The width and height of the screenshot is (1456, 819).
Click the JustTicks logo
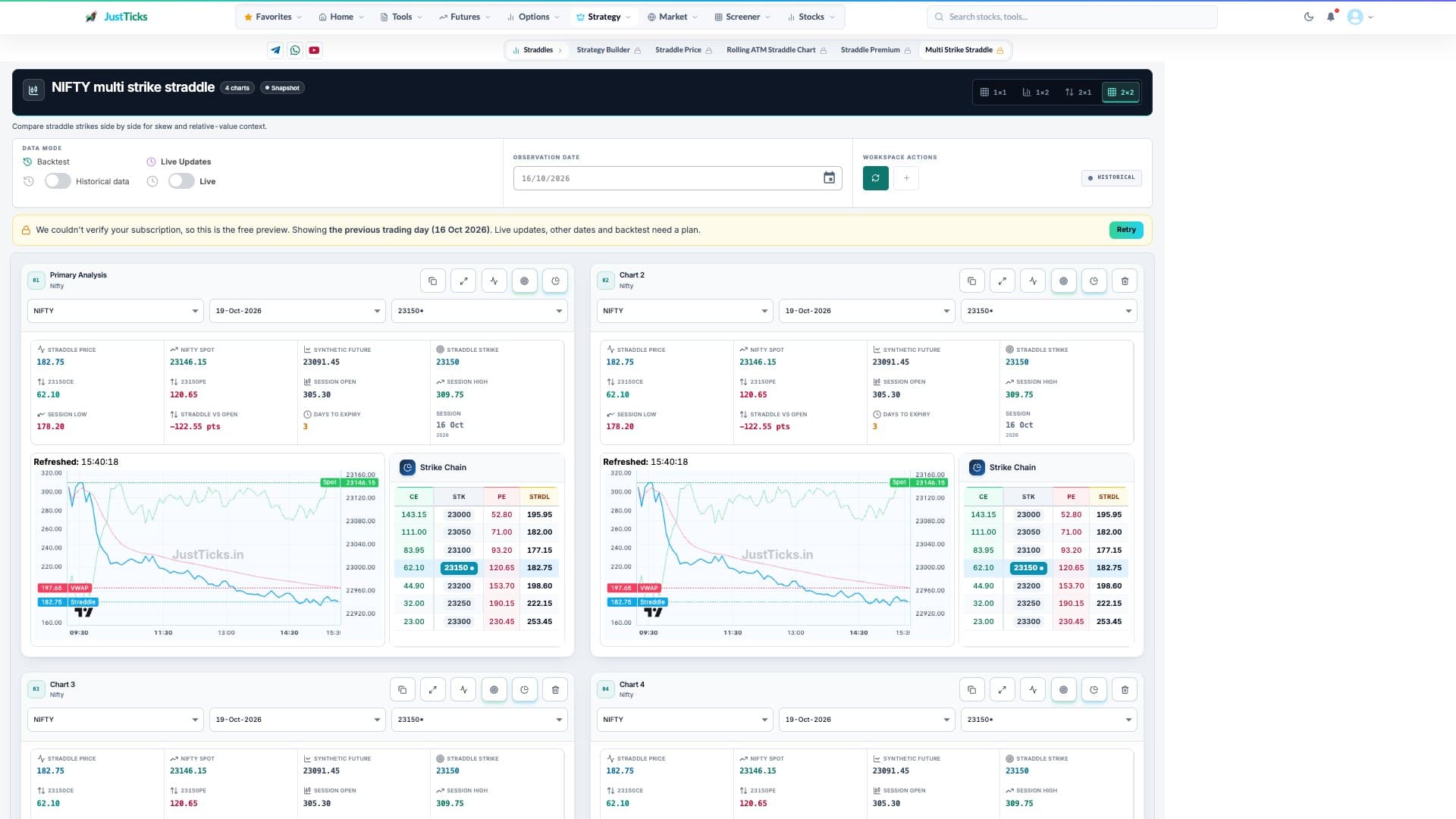pyautogui.click(x=116, y=17)
